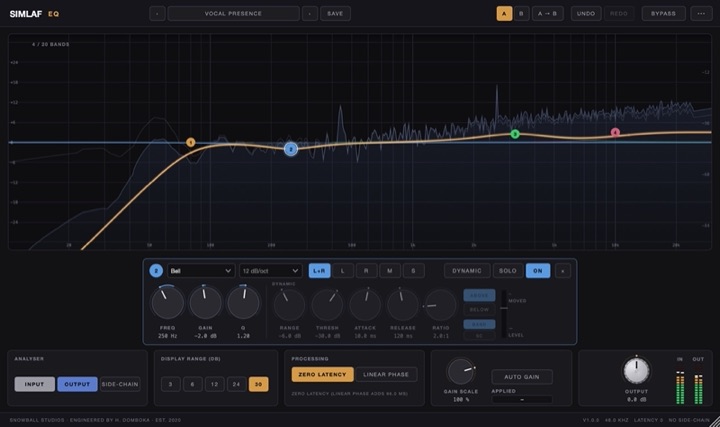Remove band with the x button
The image size is (720, 427).
562,271
